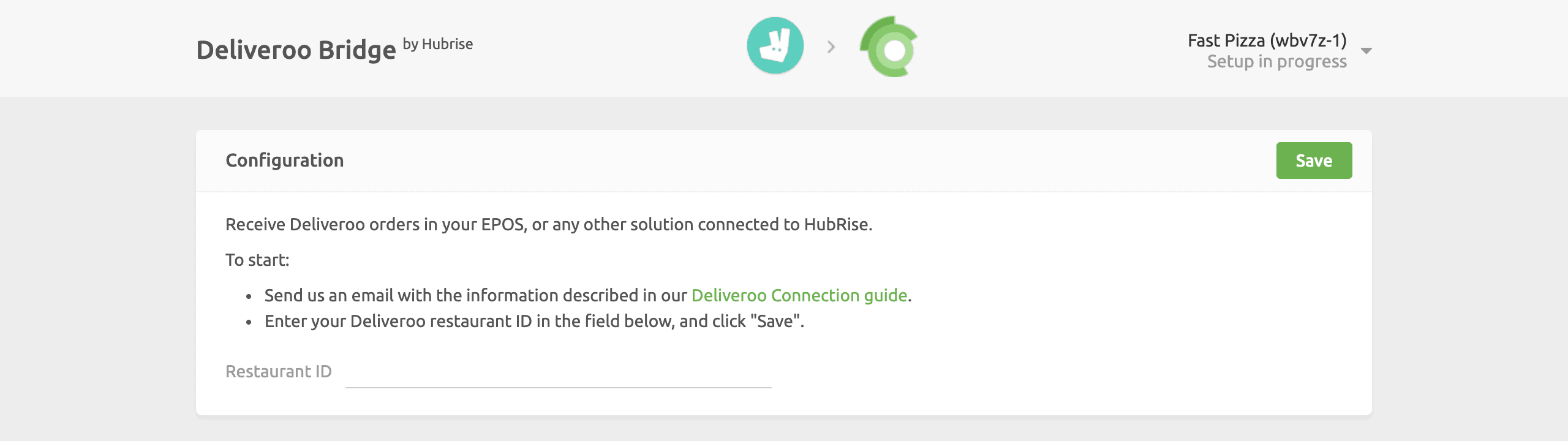The height and width of the screenshot is (441, 1568).
Task: Expand the Fast Pizza account dropdown arrow
Action: pyautogui.click(x=1366, y=51)
